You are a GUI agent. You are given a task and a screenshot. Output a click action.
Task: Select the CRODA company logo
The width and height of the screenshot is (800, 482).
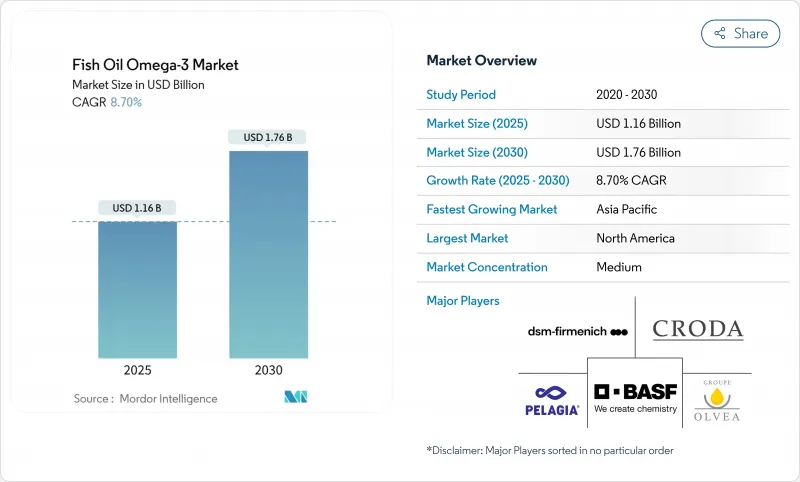[x=697, y=329]
